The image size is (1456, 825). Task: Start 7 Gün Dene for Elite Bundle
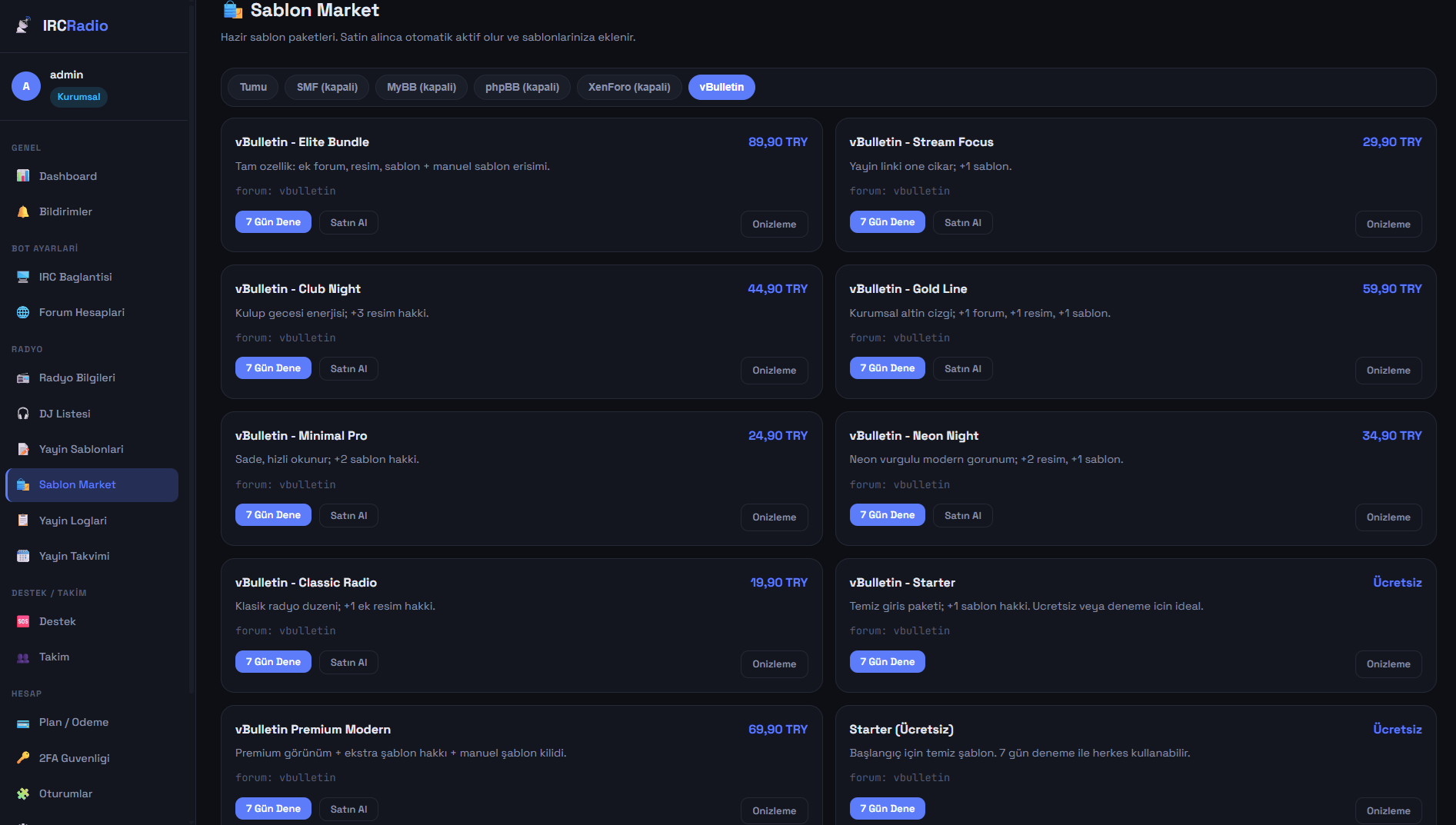273,222
